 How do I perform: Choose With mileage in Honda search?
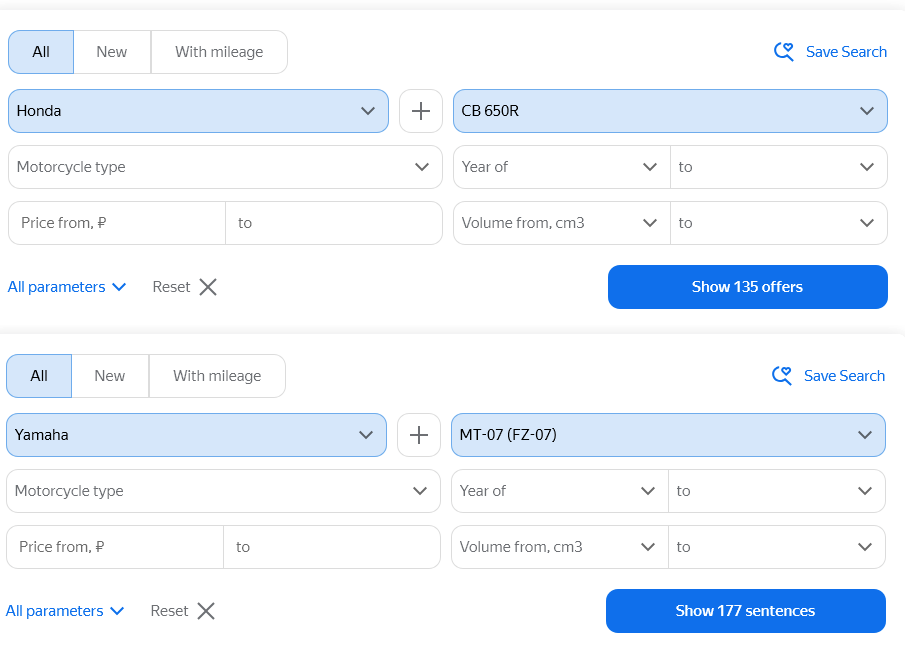[219, 52]
